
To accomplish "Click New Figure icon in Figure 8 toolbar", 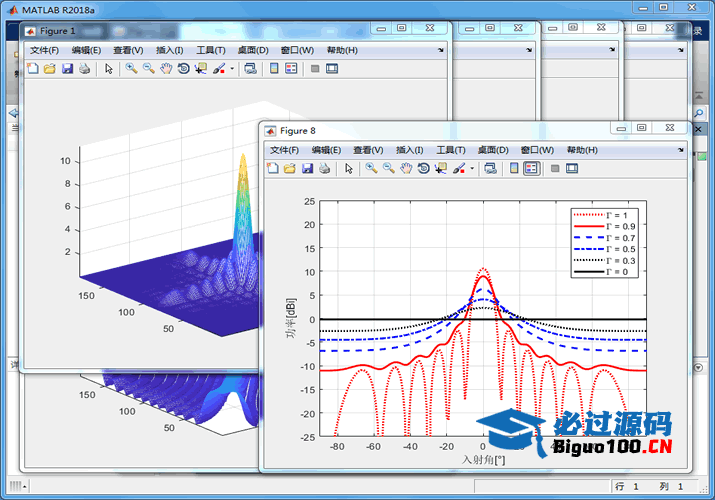I will pyautogui.click(x=273, y=169).
